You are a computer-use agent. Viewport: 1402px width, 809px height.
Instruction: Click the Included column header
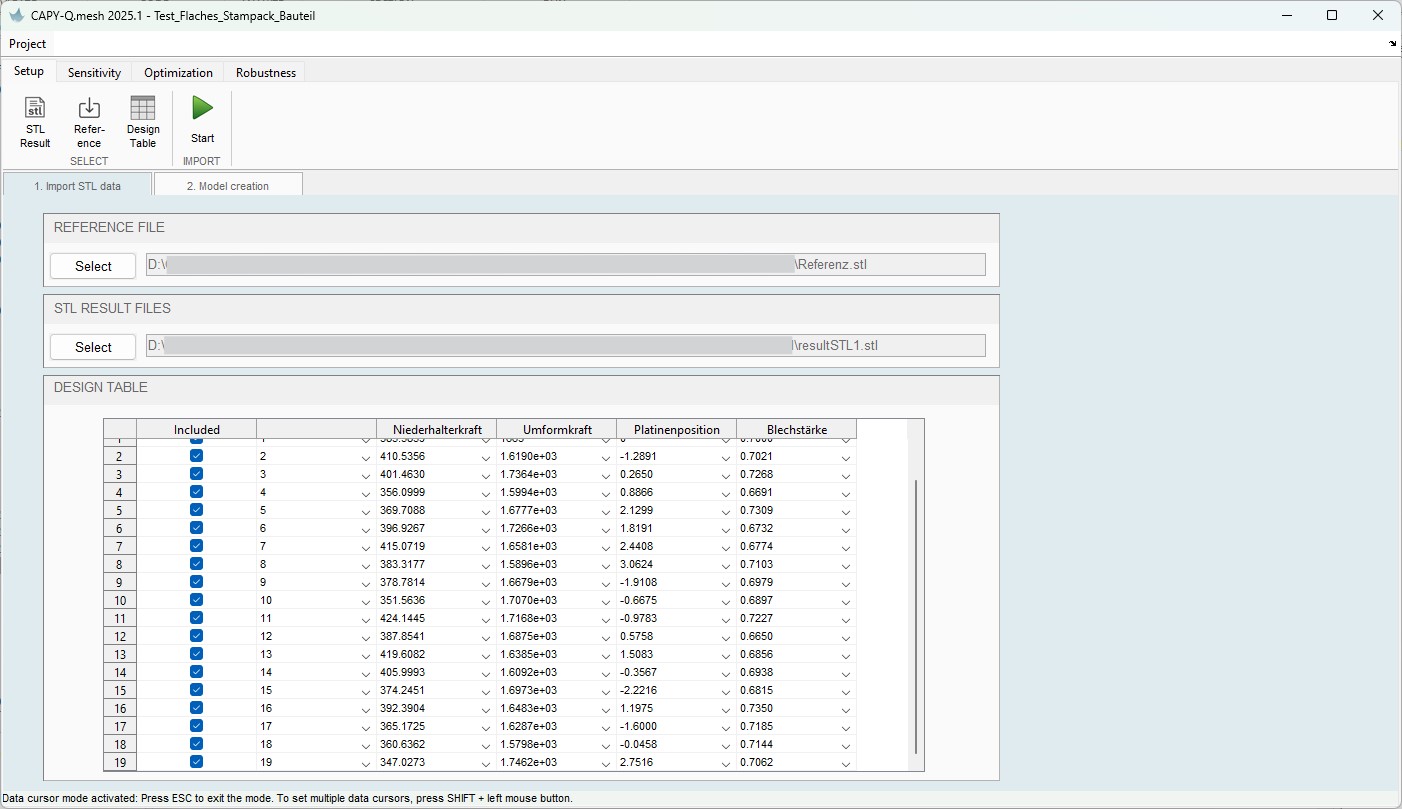click(x=196, y=429)
